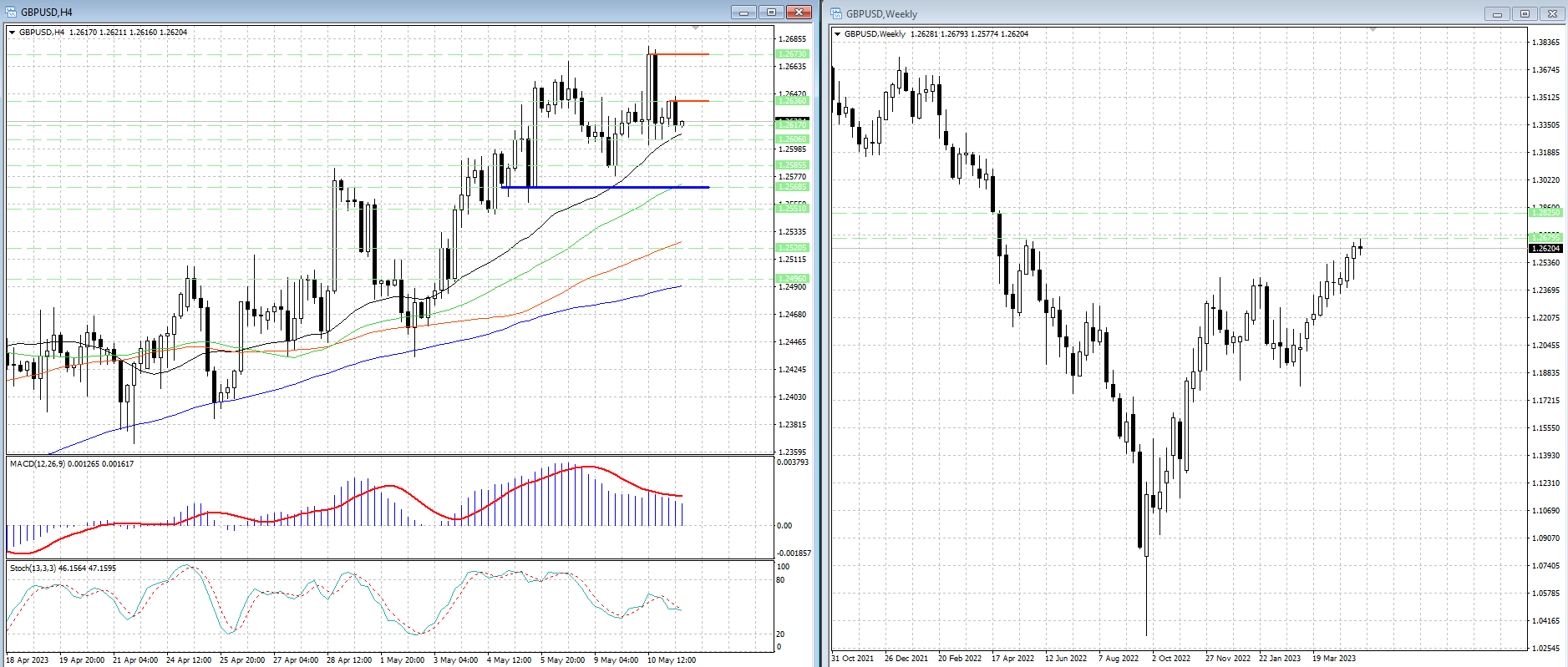Image resolution: width=1568 pixels, height=667 pixels.
Task: Minimize the GBPUSD,H4 chart window
Action: tap(743, 12)
